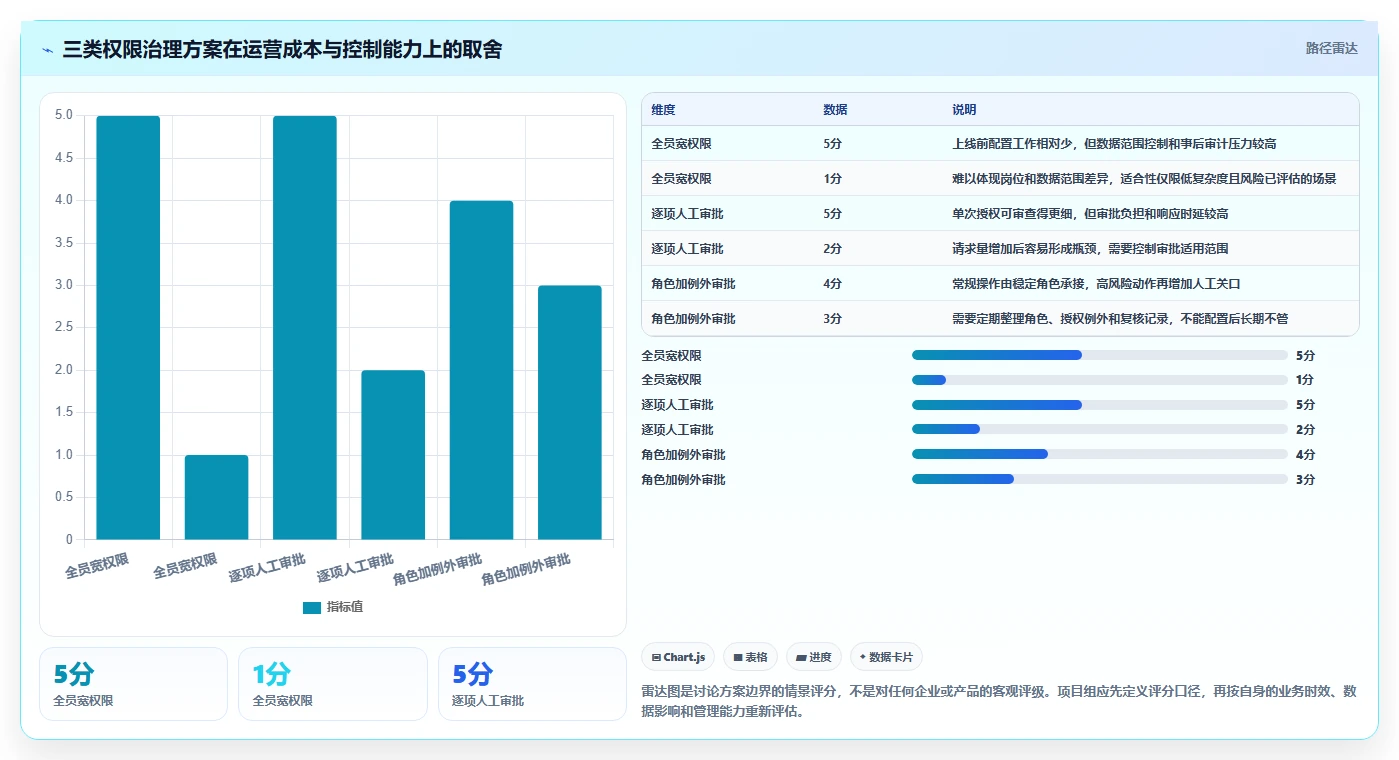Click the 全员宽权限 chart bar reaching 1.0
1399x760 pixels.
216,498
